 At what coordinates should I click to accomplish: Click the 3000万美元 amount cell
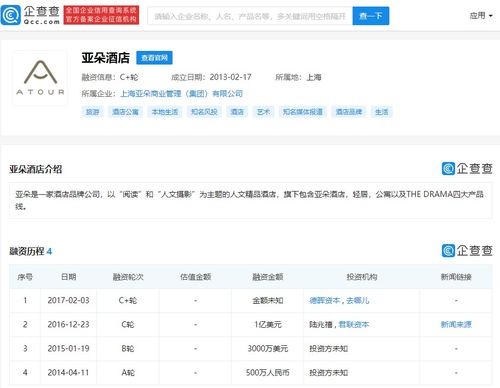click(x=268, y=349)
